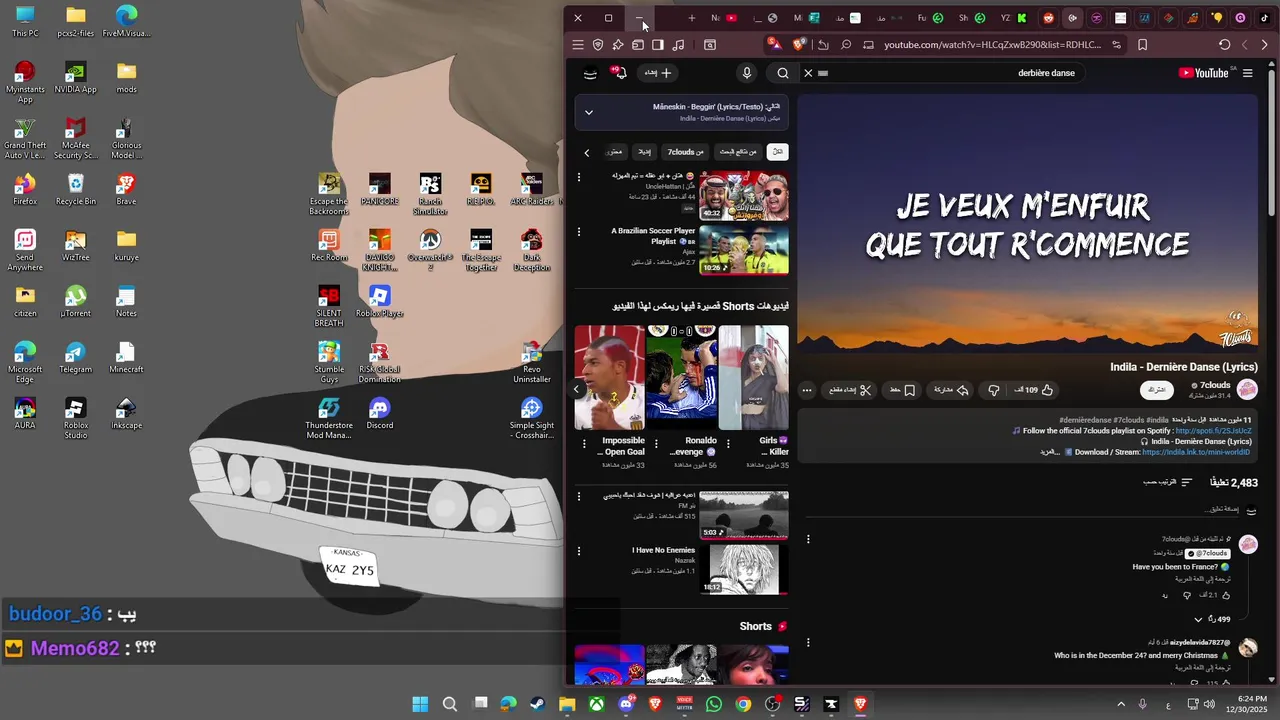Click the lyrics video player area

click(x=1027, y=224)
